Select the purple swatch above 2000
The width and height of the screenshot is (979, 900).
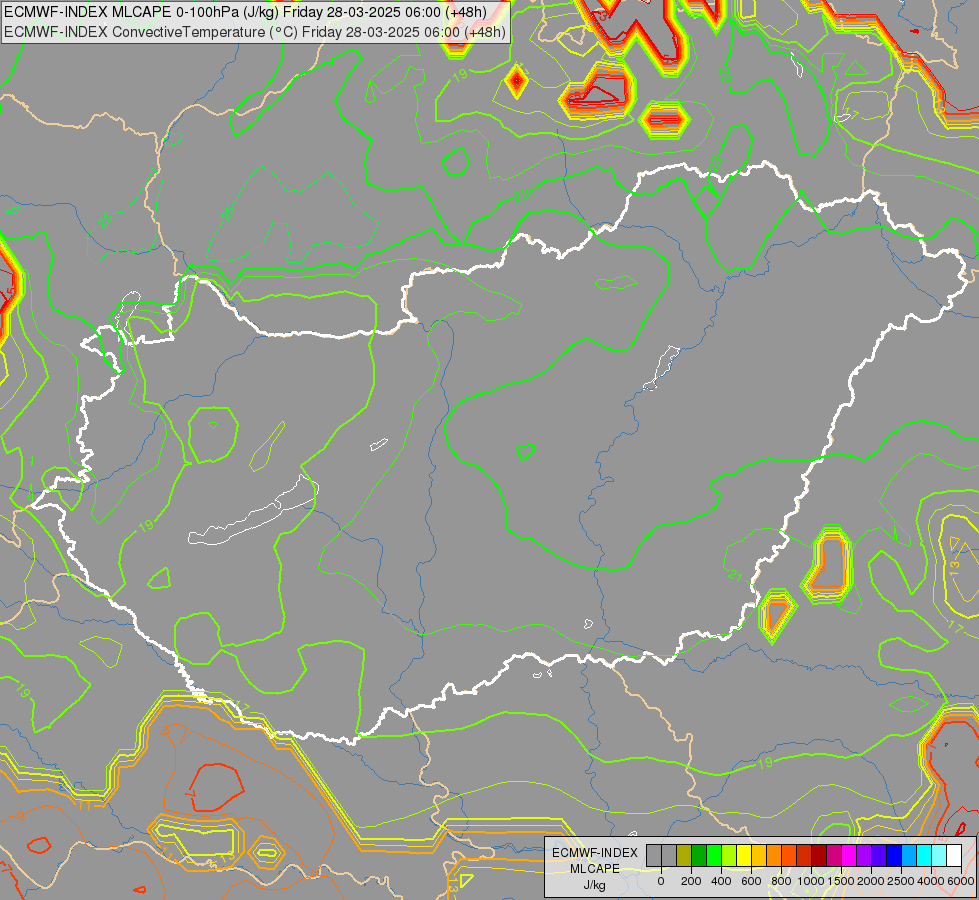tap(865, 856)
